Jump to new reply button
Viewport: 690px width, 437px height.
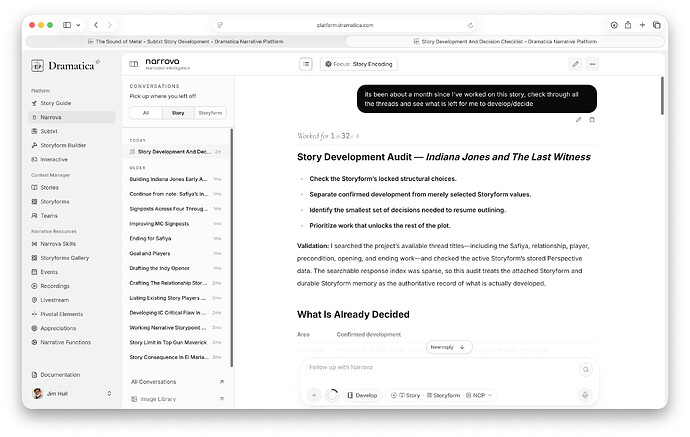click(x=449, y=347)
